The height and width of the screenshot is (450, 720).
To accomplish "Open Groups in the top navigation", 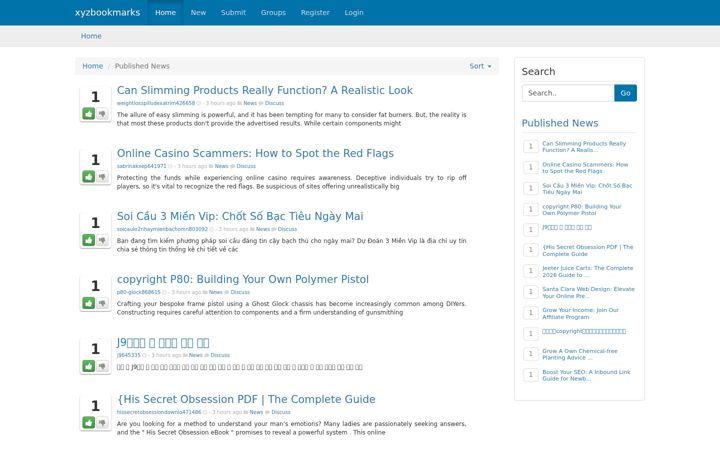I will point(273,12).
